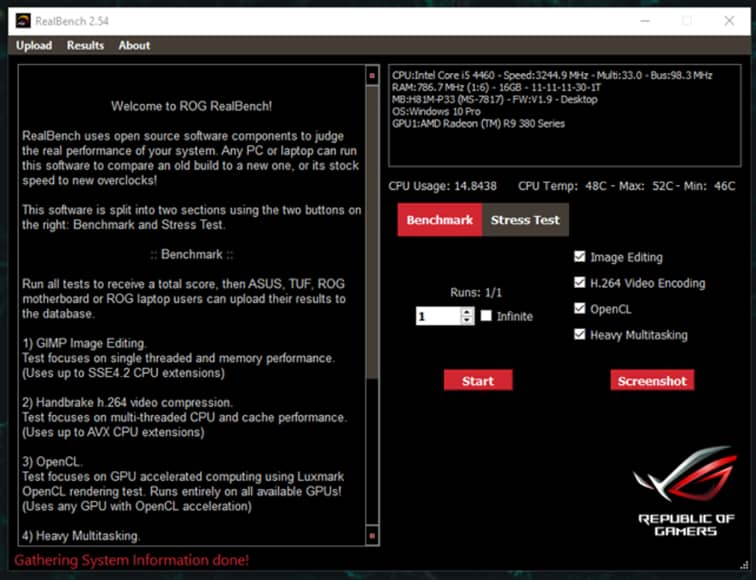Enable the Infinite runs checkbox

point(486,316)
